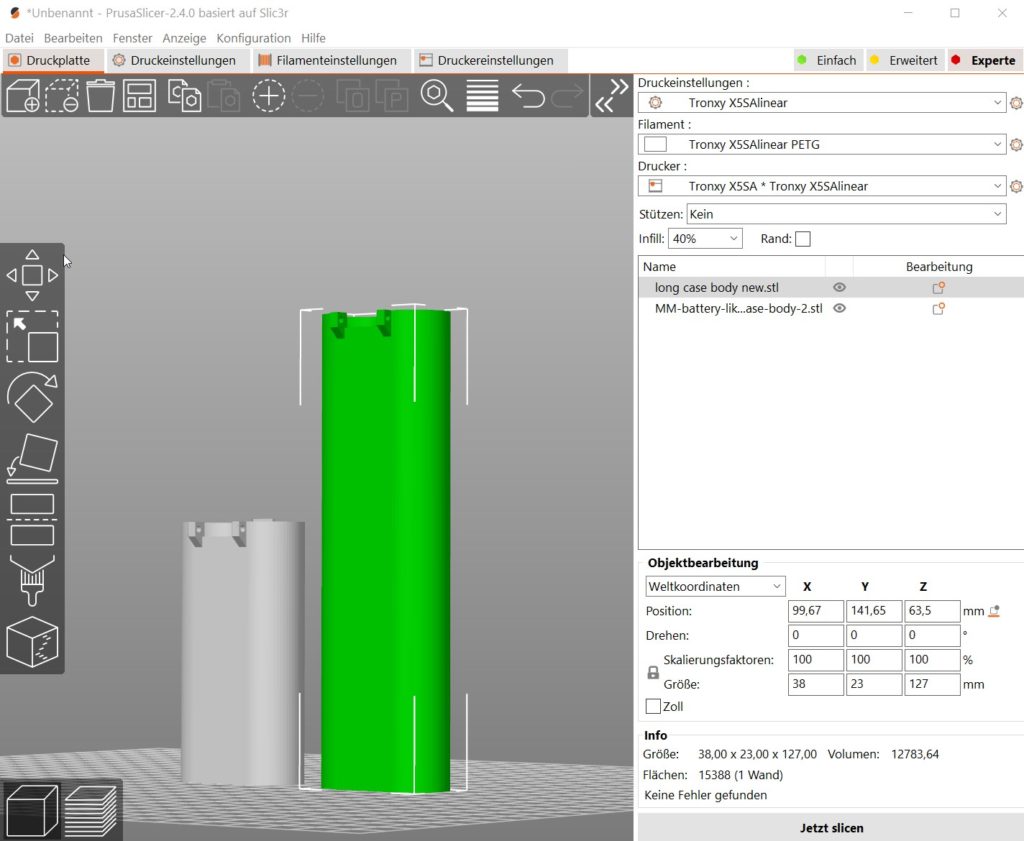Viewport: 1024px width, 841px height.
Task: Click the Add object toolbar icon
Action: click(x=23, y=95)
